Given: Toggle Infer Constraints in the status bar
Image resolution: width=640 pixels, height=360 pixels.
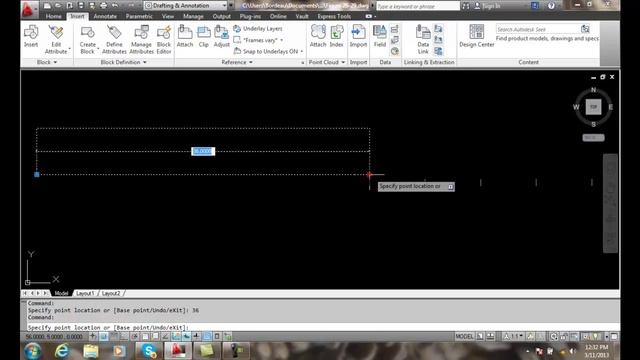Looking at the screenshot, I should coord(93,336).
